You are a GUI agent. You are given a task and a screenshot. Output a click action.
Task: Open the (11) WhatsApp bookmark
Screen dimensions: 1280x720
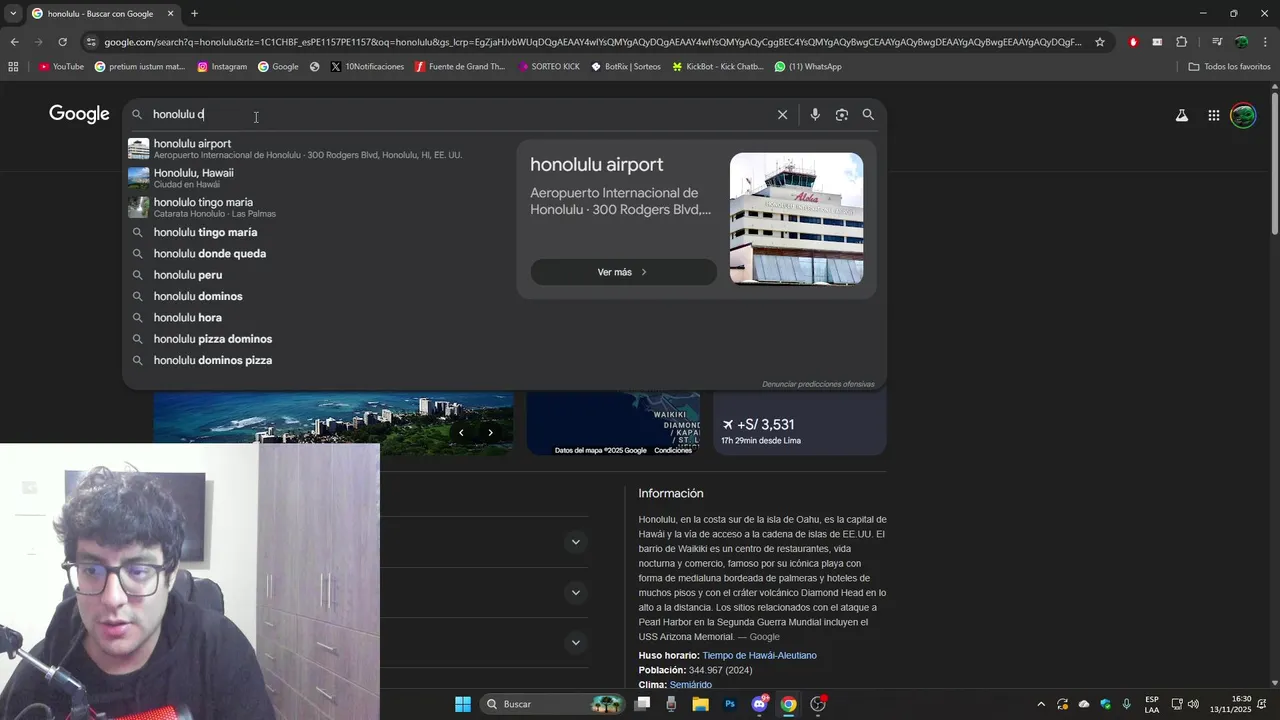(808, 67)
